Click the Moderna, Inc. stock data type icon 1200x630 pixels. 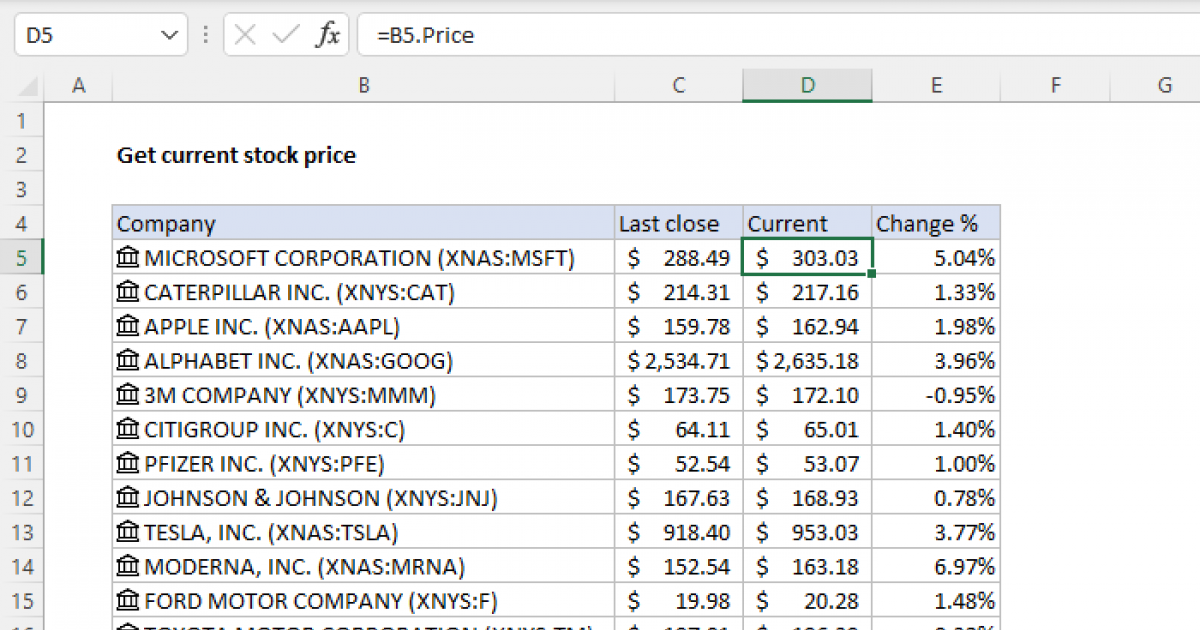(x=128, y=566)
